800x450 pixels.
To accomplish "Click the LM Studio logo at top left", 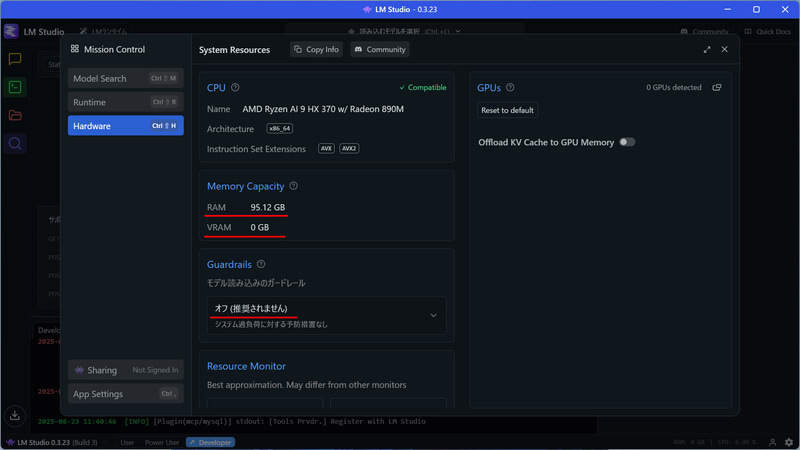I will pos(11,31).
